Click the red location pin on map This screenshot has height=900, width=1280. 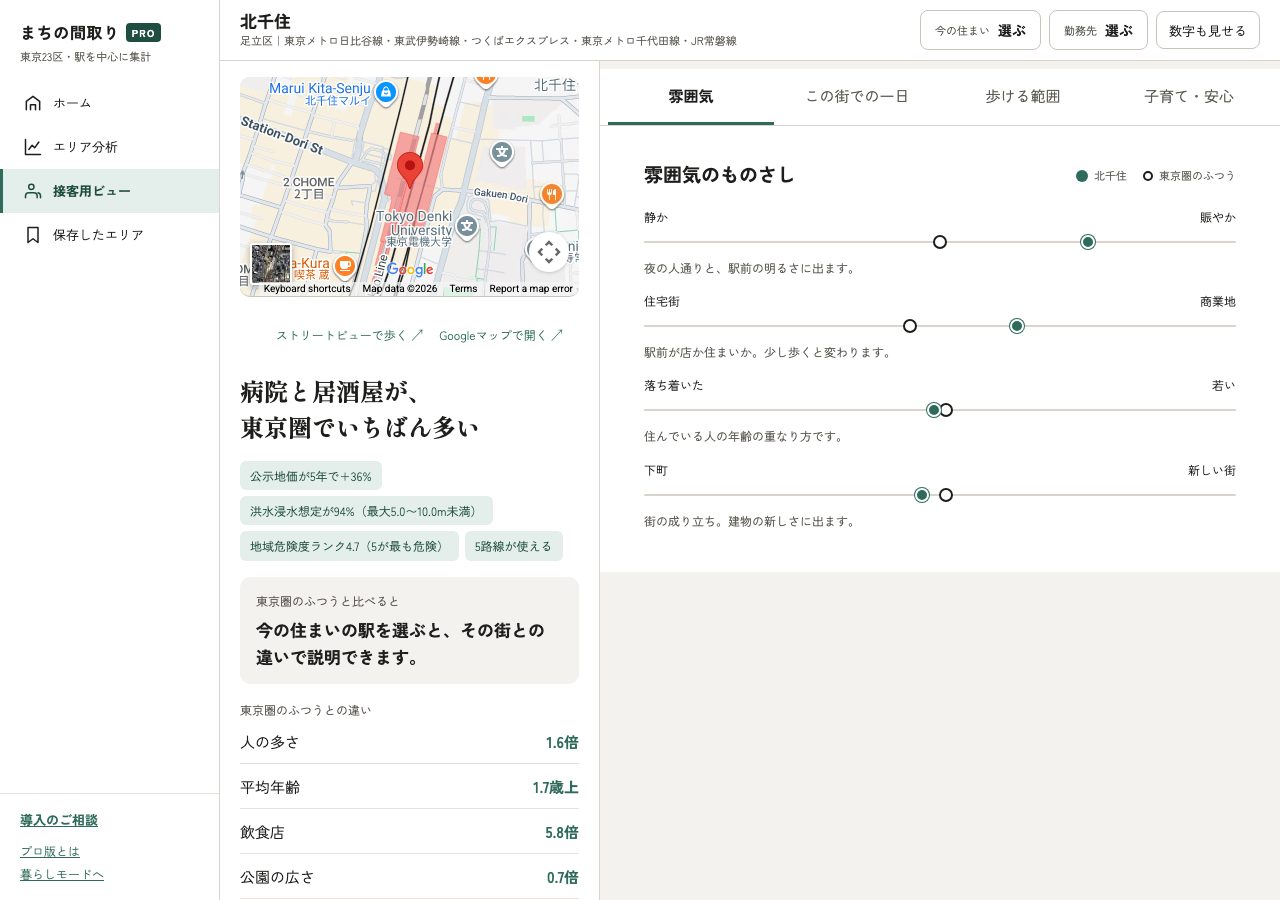click(x=410, y=170)
